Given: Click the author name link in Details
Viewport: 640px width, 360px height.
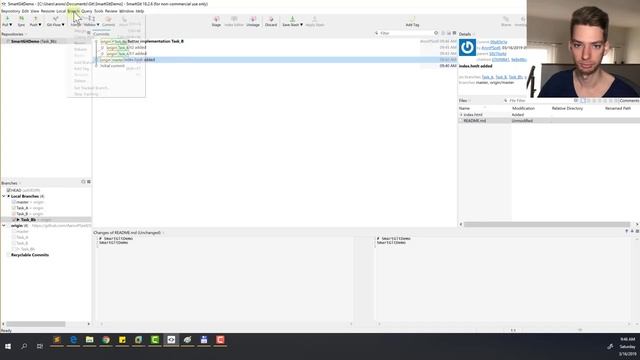Looking at the screenshot, I should coord(491,48).
